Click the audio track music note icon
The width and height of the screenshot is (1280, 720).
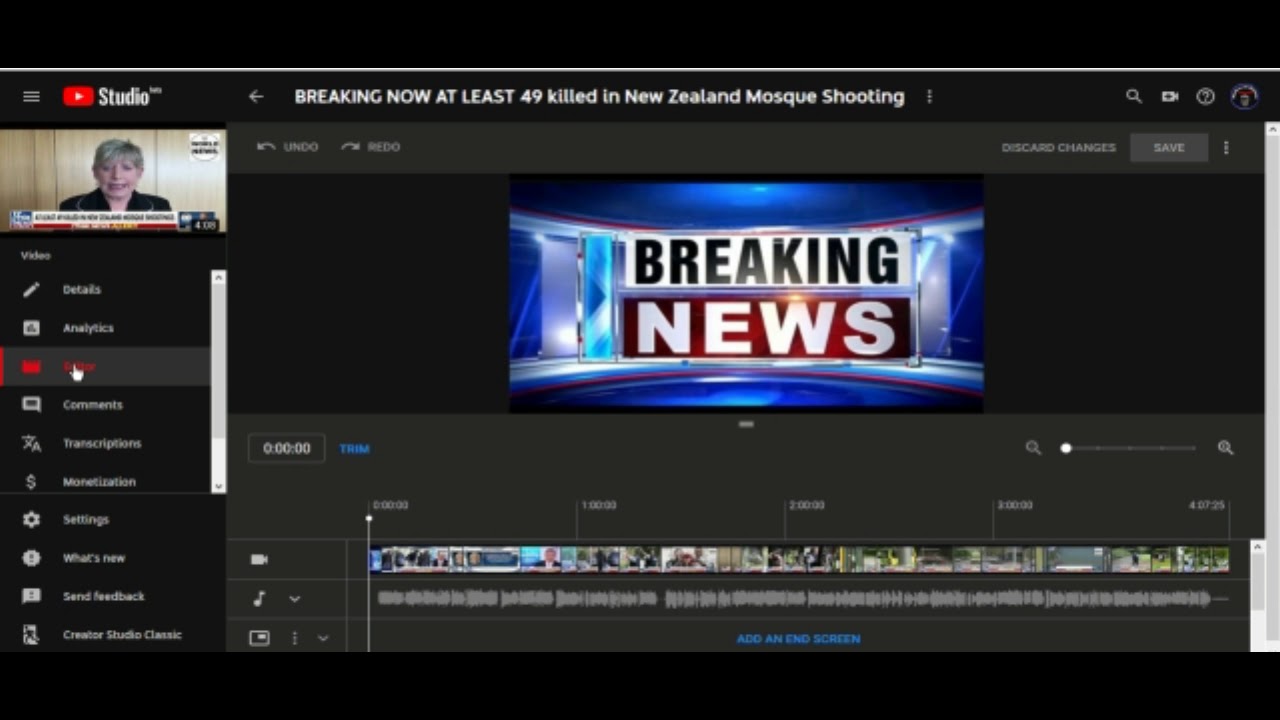click(x=259, y=598)
